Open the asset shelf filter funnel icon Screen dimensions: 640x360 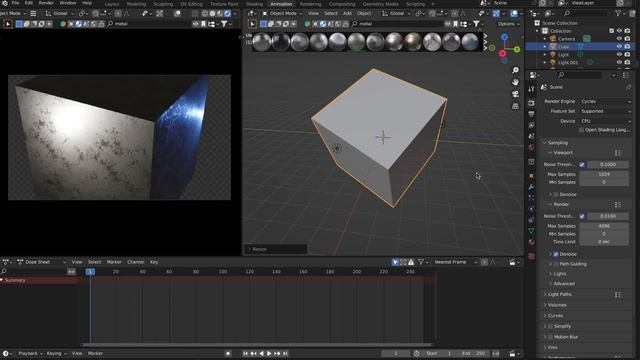(x=476, y=24)
